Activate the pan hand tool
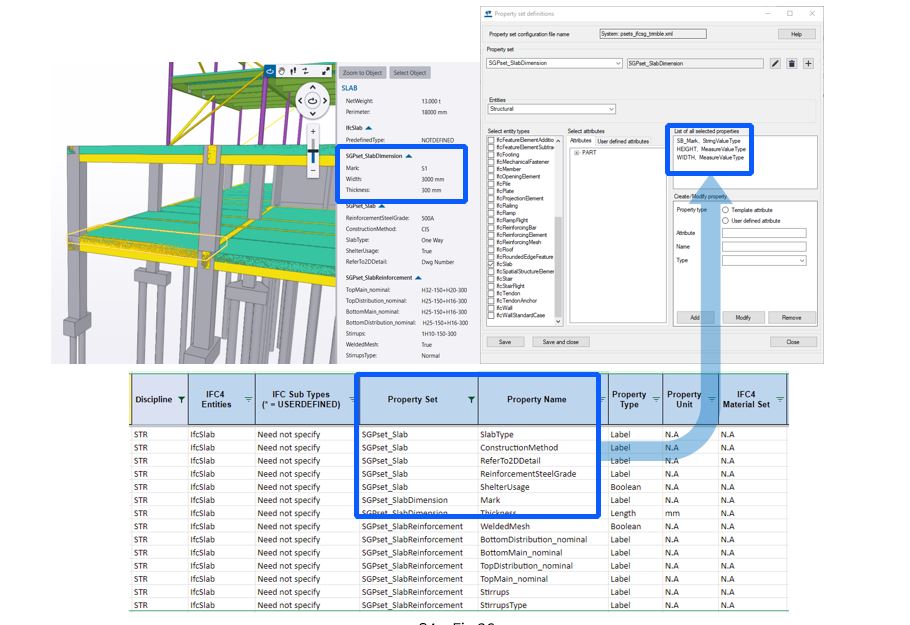Screen dimensions: 910x625 click(283, 72)
